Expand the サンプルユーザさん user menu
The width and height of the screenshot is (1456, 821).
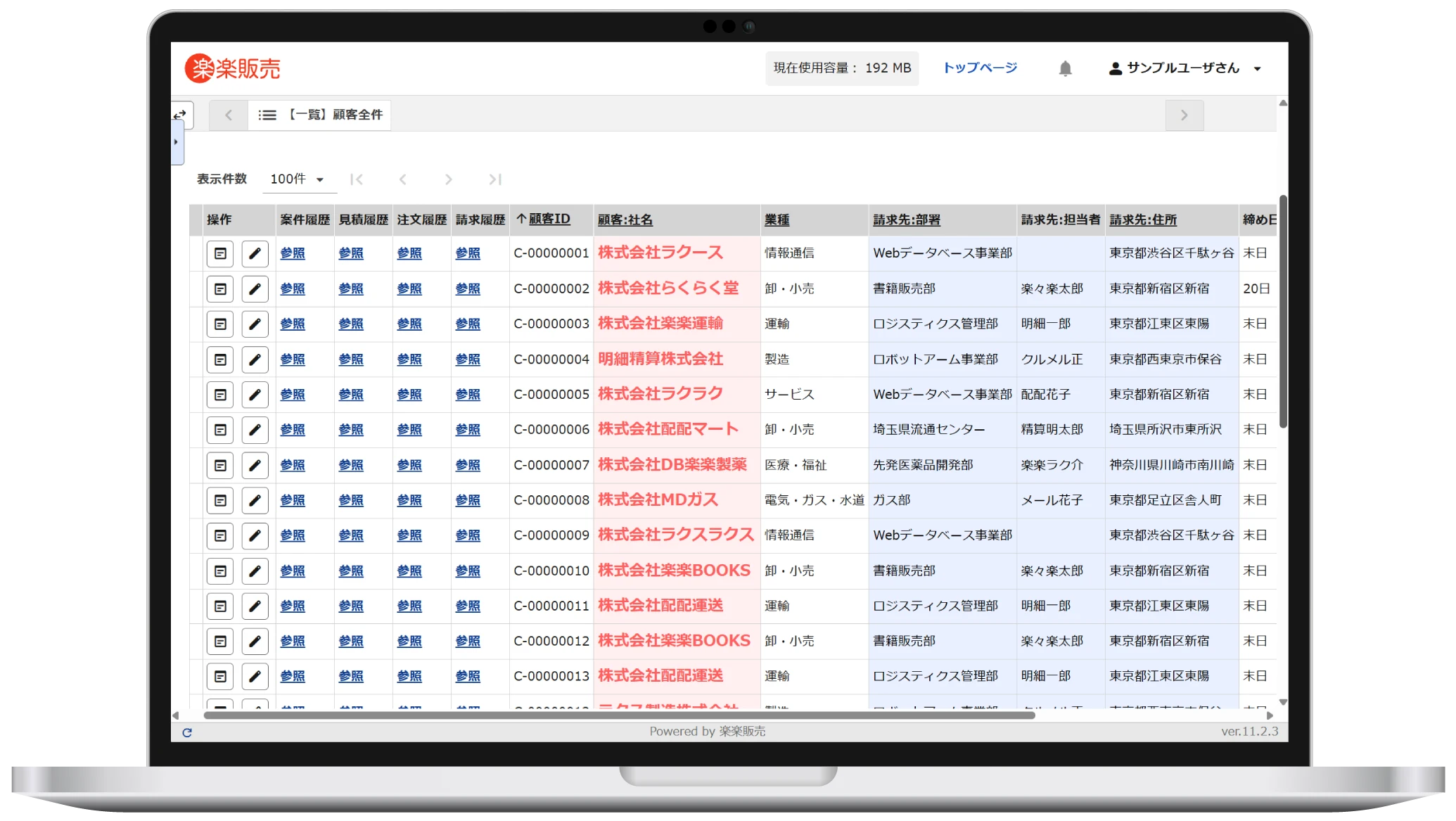pyautogui.click(x=1185, y=68)
